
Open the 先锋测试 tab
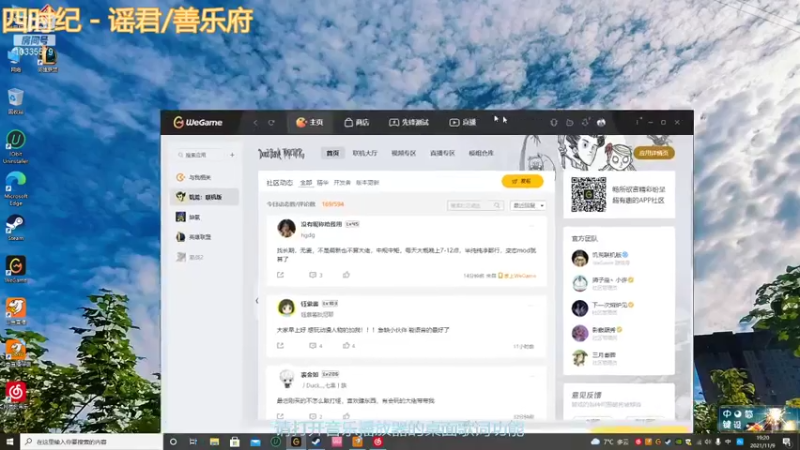click(409, 122)
